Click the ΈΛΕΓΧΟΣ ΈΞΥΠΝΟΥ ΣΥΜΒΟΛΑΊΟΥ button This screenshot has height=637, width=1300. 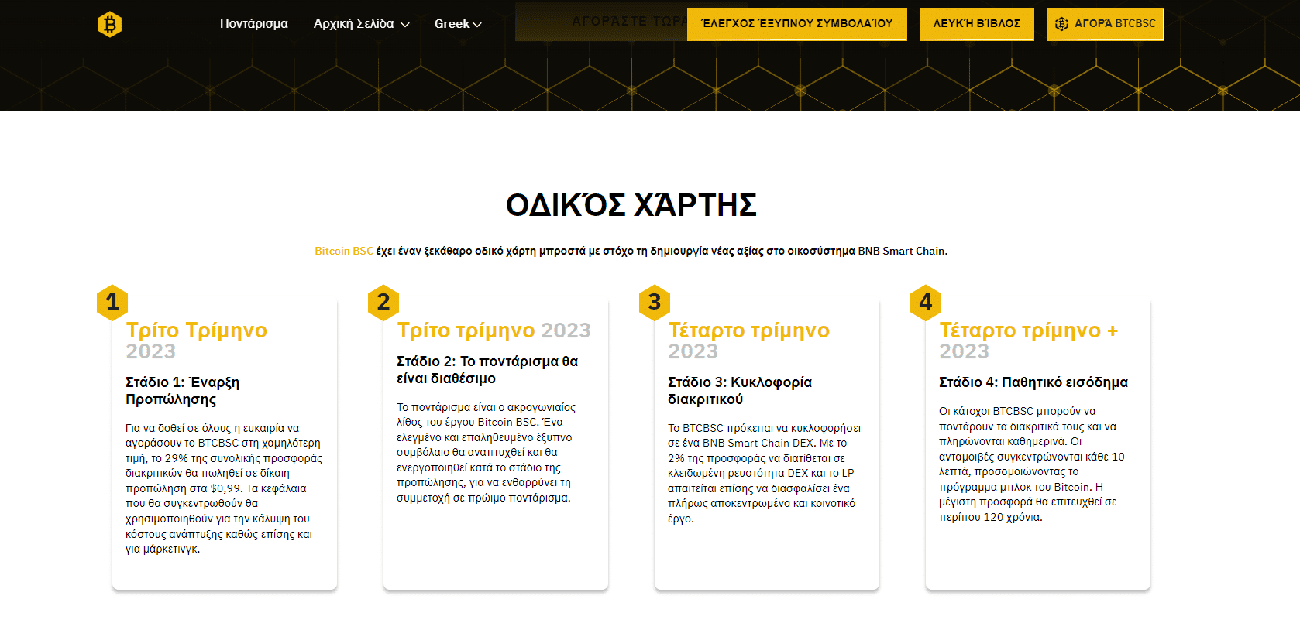click(796, 24)
